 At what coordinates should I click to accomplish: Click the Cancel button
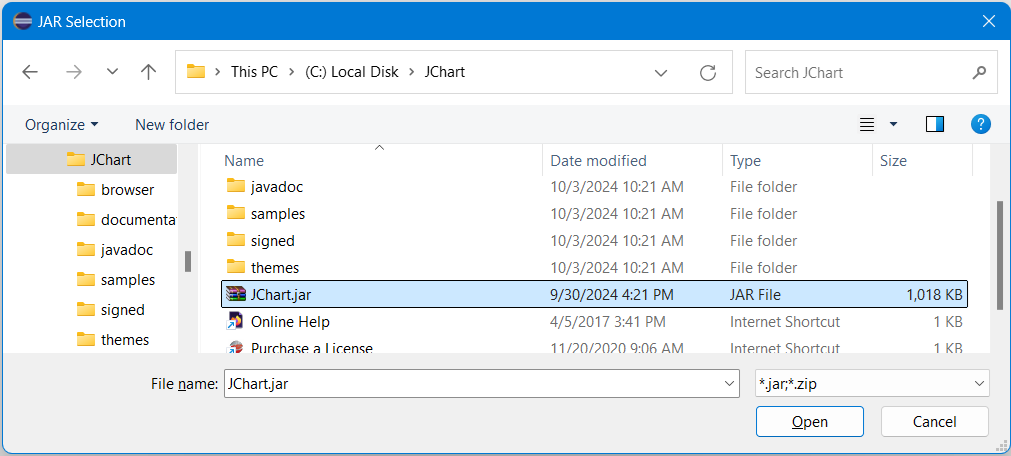pyautogui.click(x=934, y=422)
